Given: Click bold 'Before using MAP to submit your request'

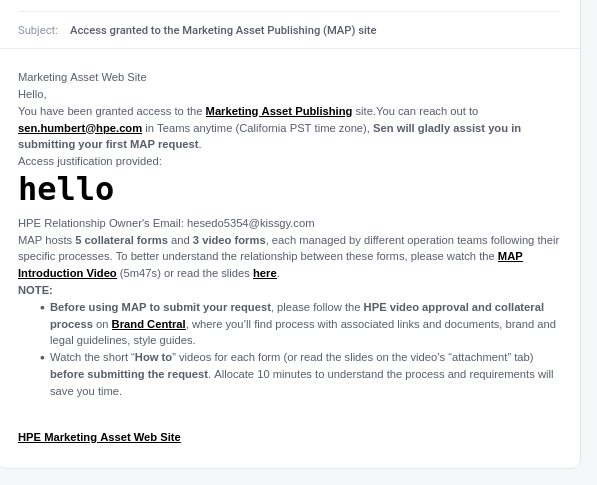Looking at the screenshot, I should point(160,308).
